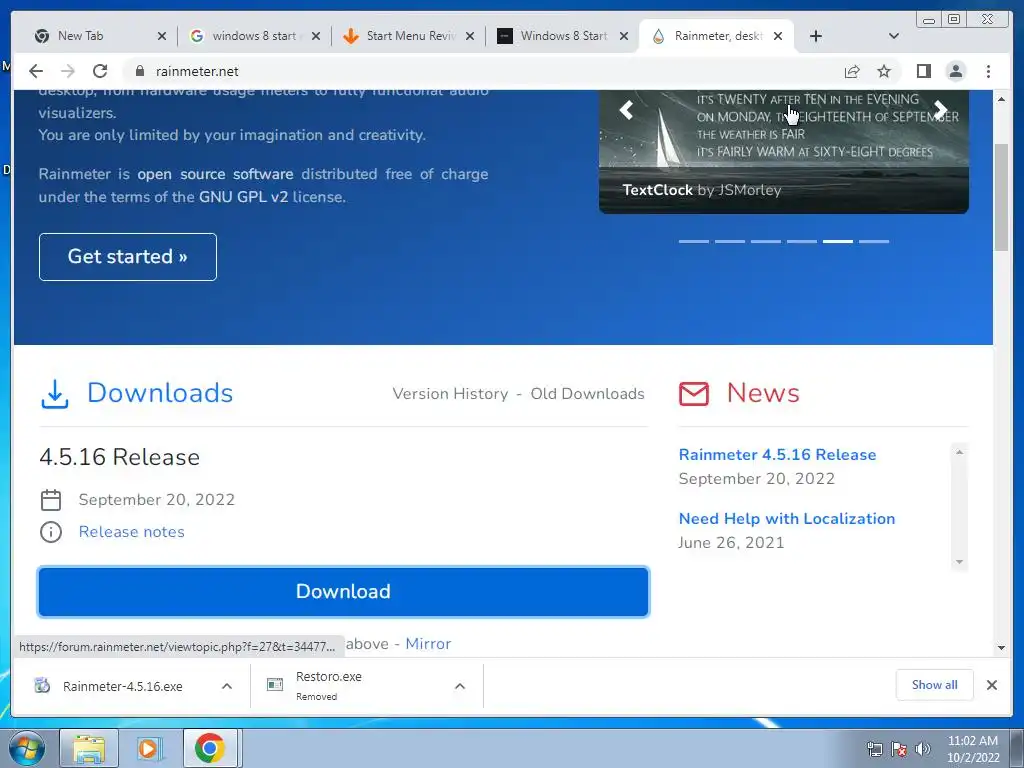This screenshot has height=768, width=1024.
Task: Open the Release notes link
Action: point(131,532)
